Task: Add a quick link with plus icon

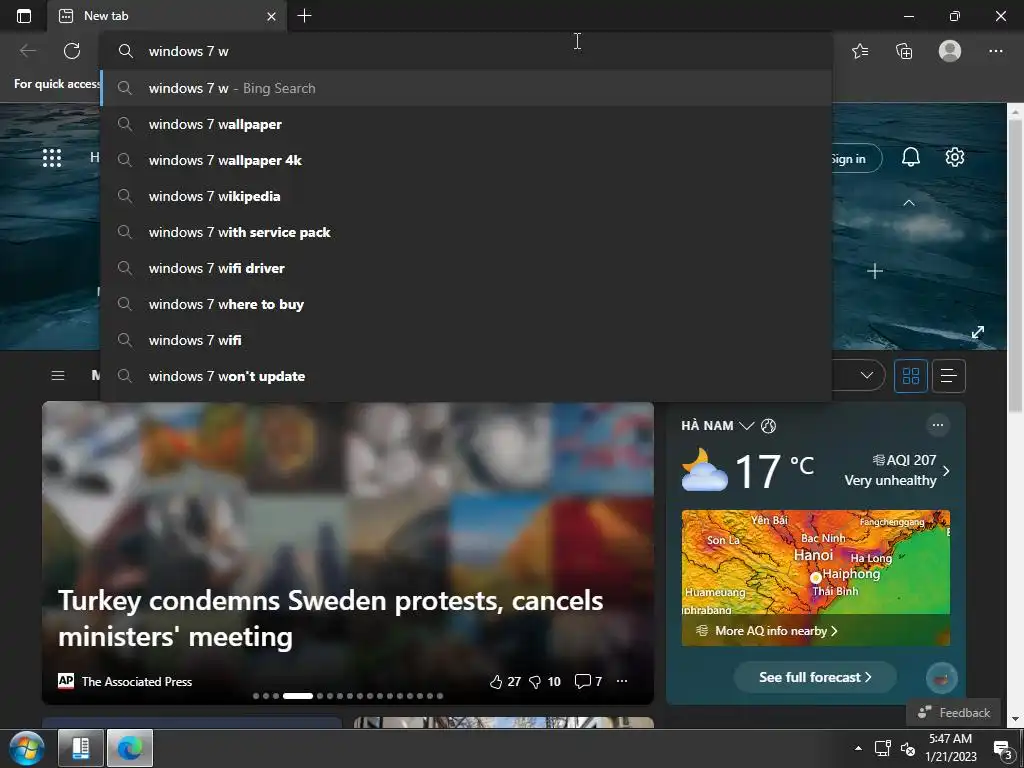Action: [x=874, y=271]
